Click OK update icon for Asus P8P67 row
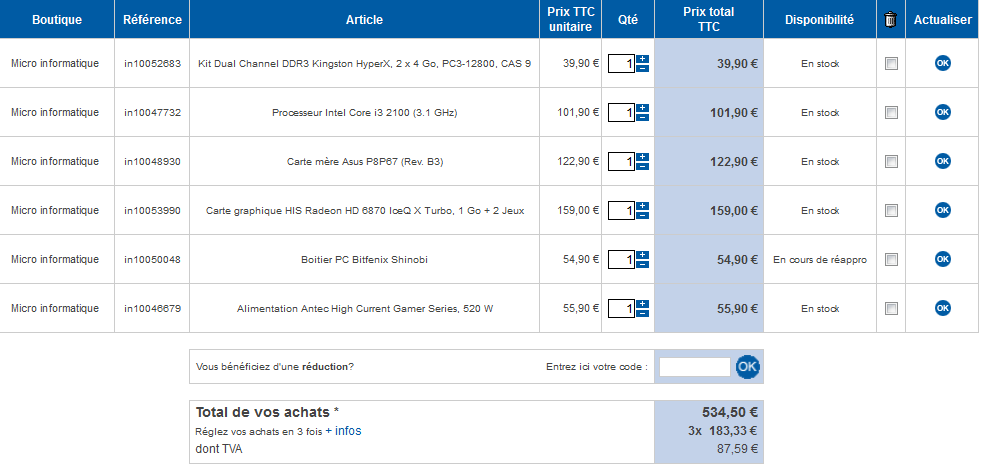 [942, 161]
